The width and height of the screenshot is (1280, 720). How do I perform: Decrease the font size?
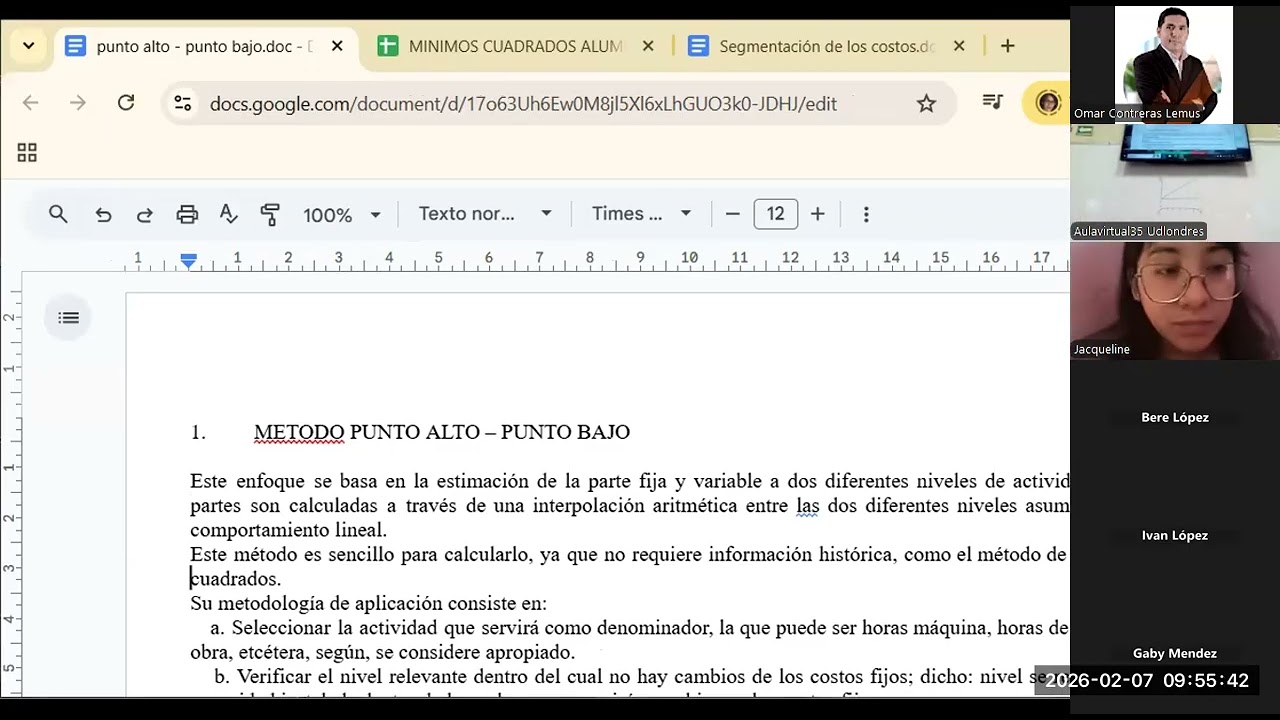click(x=732, y=214)
